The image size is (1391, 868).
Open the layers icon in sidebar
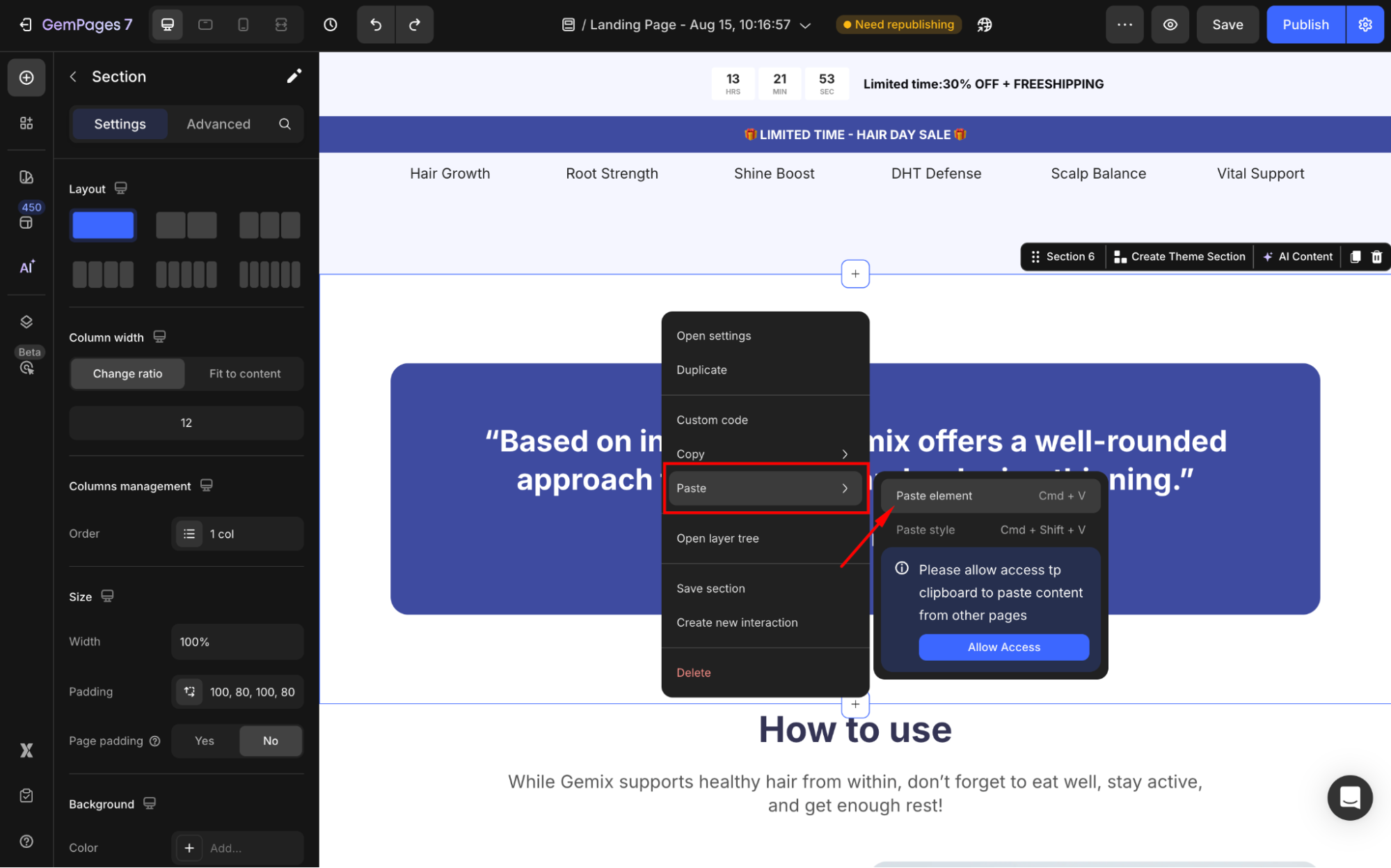pyautogui.click(x=26, y=321)
